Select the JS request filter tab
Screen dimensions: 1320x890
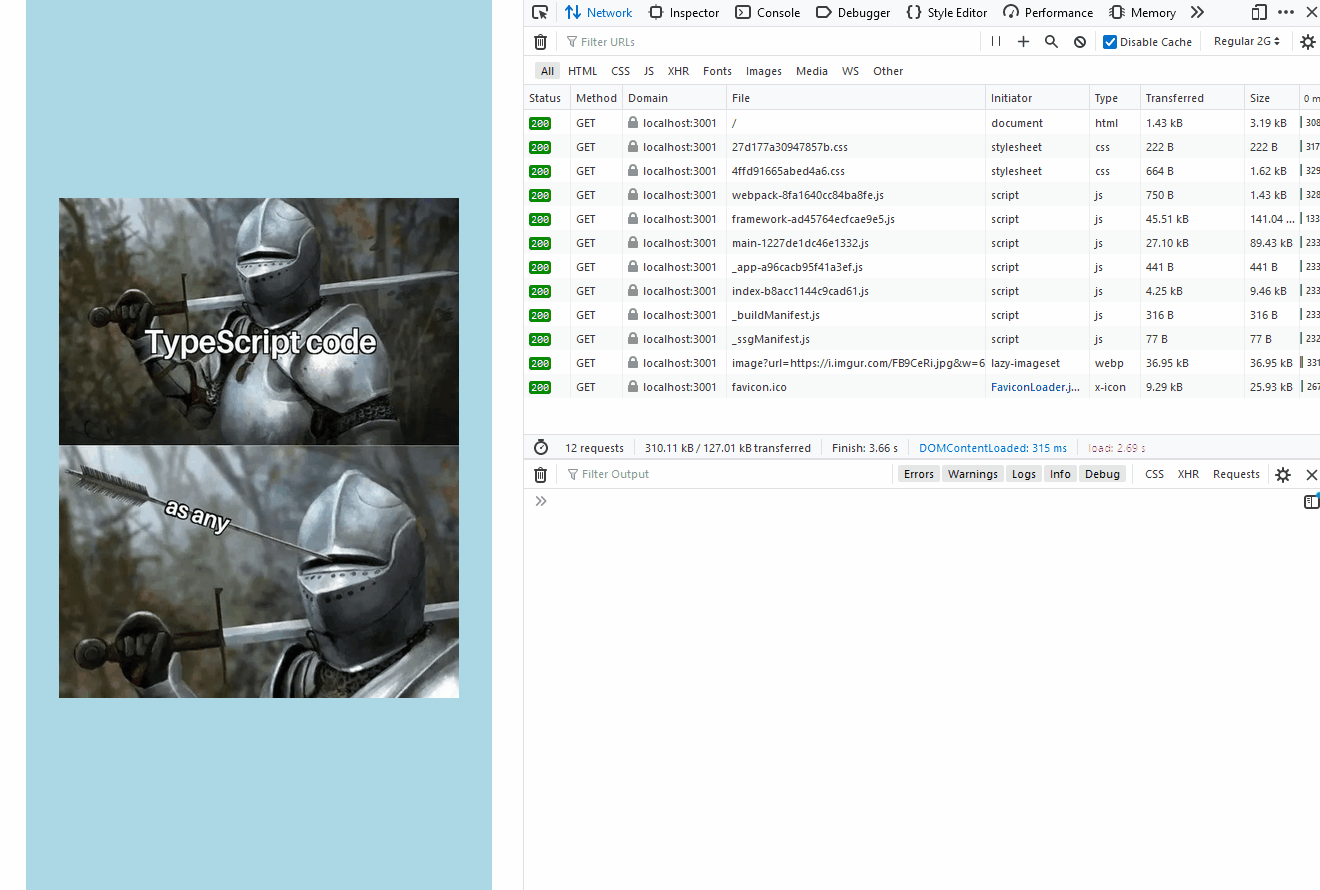tap(648, 71)
